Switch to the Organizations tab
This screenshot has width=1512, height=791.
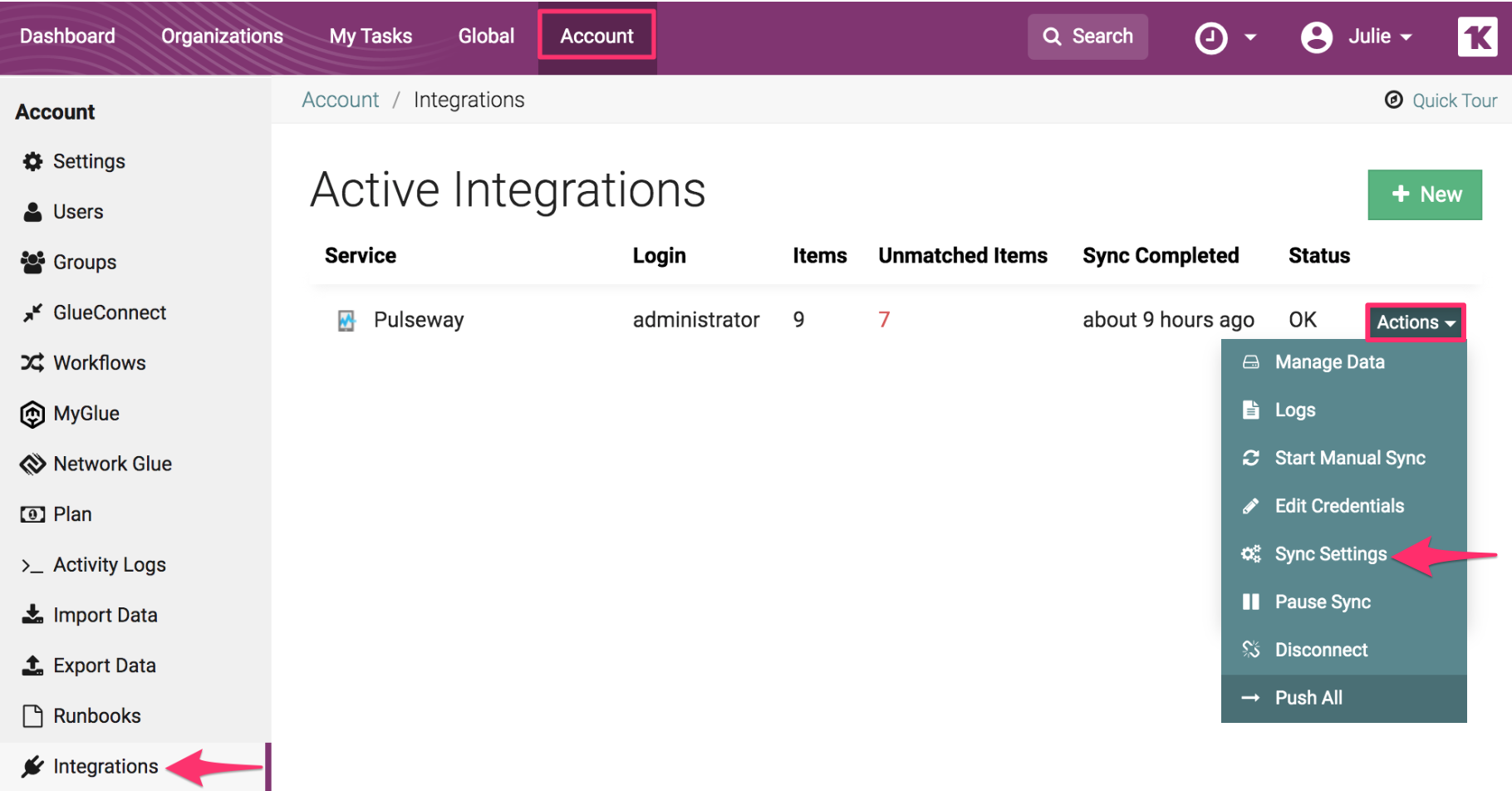[x=222, y=37]
